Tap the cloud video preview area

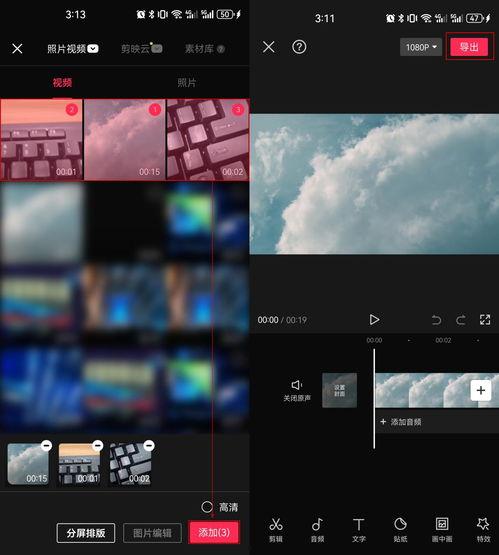374,184
